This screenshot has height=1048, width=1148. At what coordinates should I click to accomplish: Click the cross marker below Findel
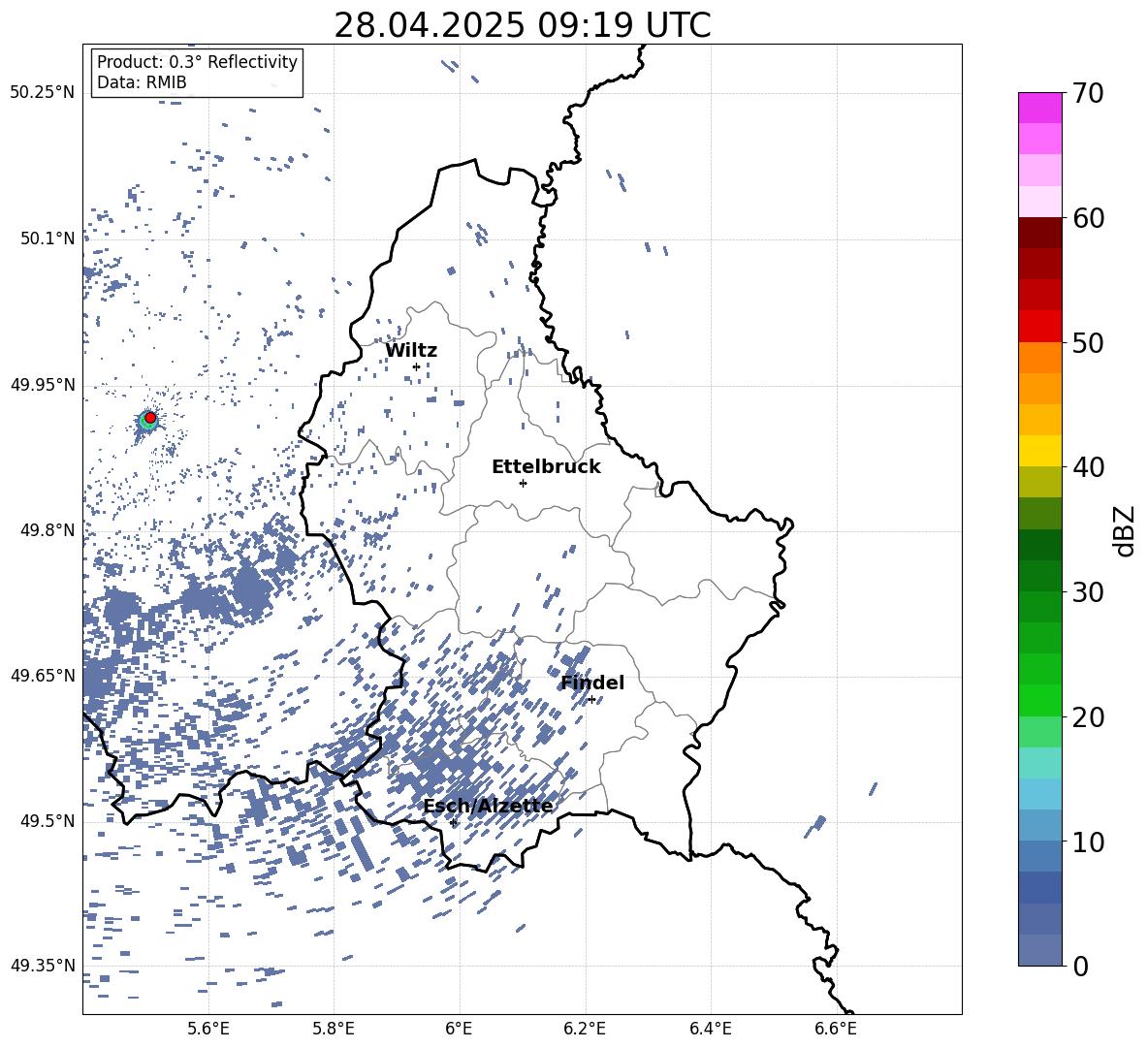pyautogui.click(x=591, y=700)
